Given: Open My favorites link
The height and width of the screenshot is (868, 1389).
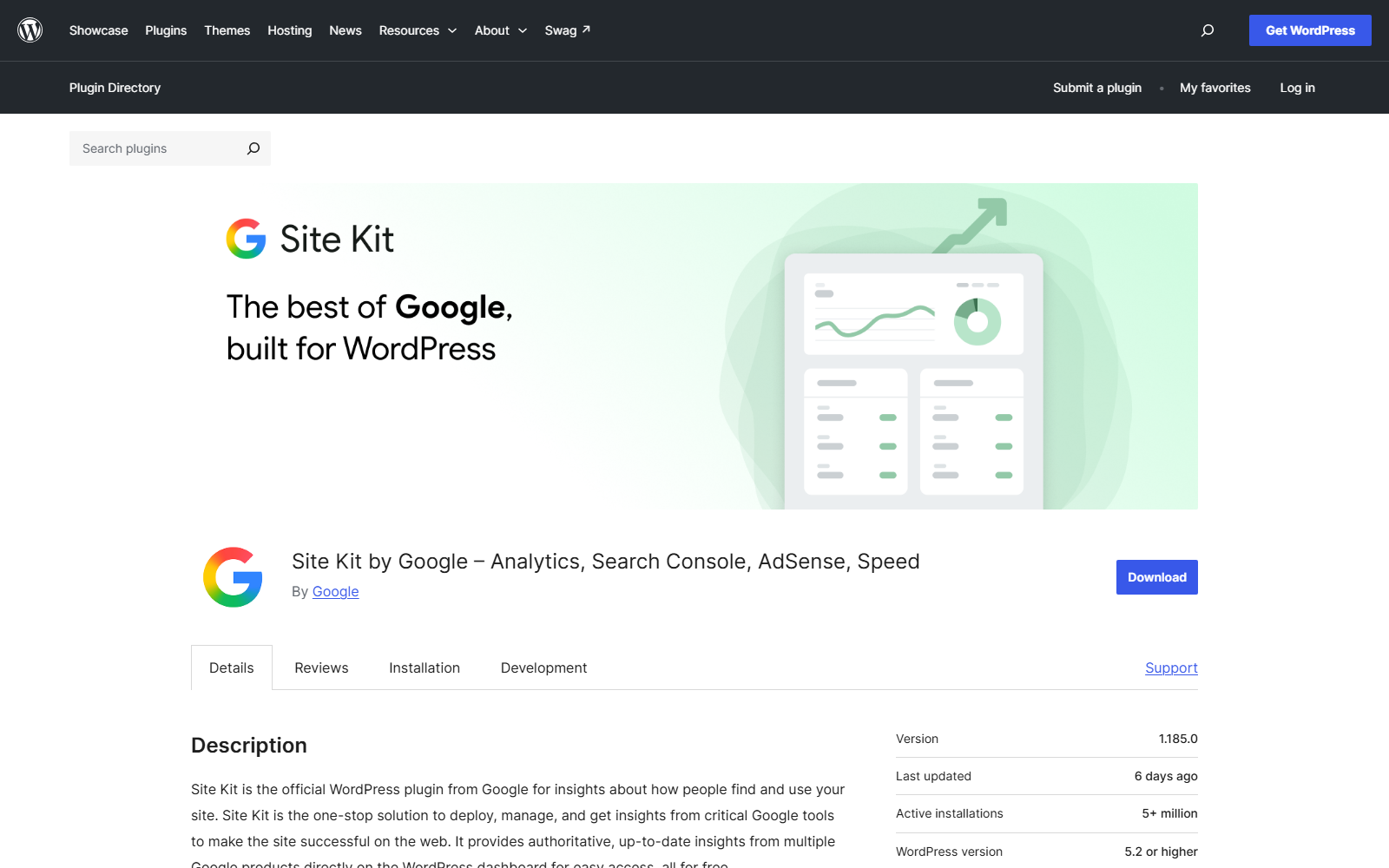Looking at the screenshot, I should coord(1215,88).
